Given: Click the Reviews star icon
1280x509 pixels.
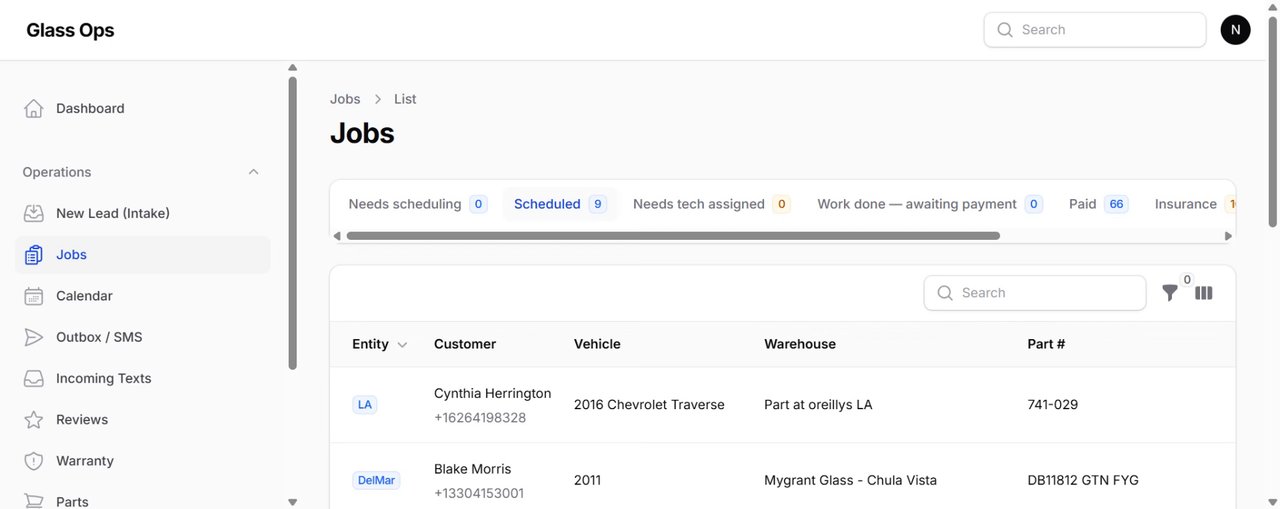Looking at the screenshot, I should pyautogui.click(x=34, y=420).
